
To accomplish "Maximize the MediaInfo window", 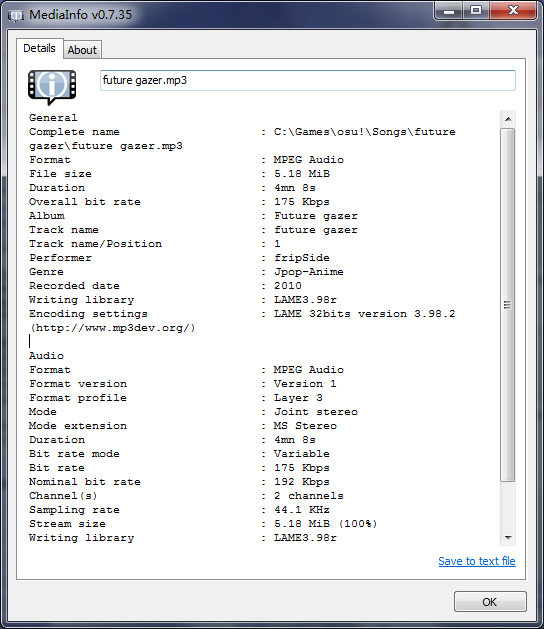I will (x=476, y=10).
